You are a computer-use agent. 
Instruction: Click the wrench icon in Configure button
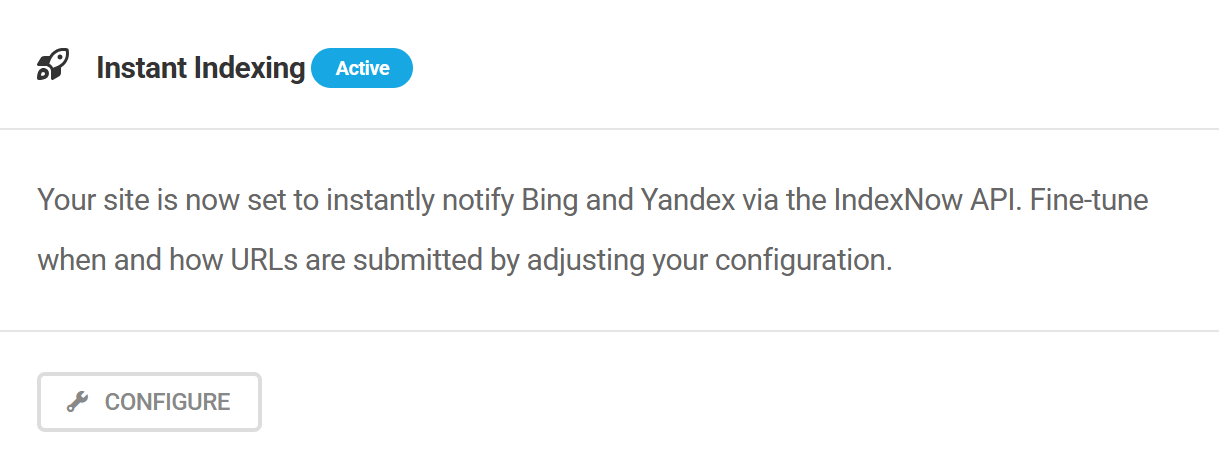(76, 402)
